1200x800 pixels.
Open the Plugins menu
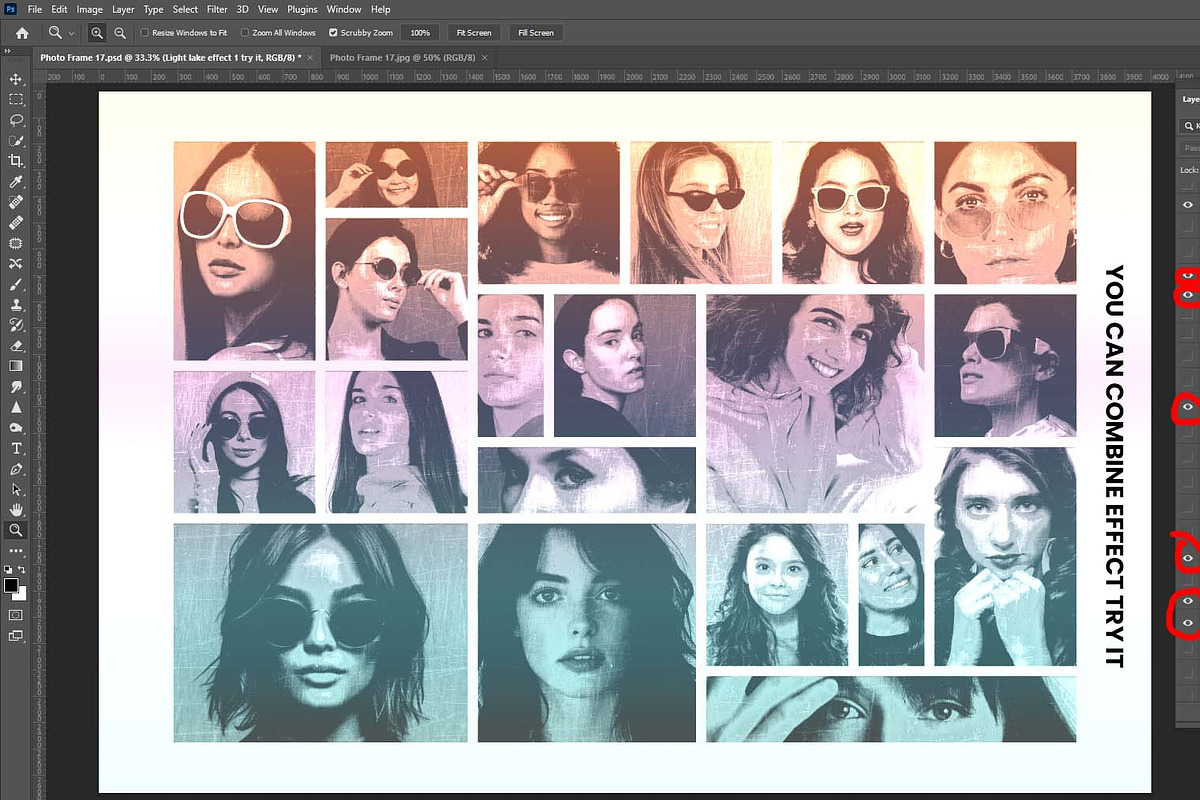coord(302,9)
